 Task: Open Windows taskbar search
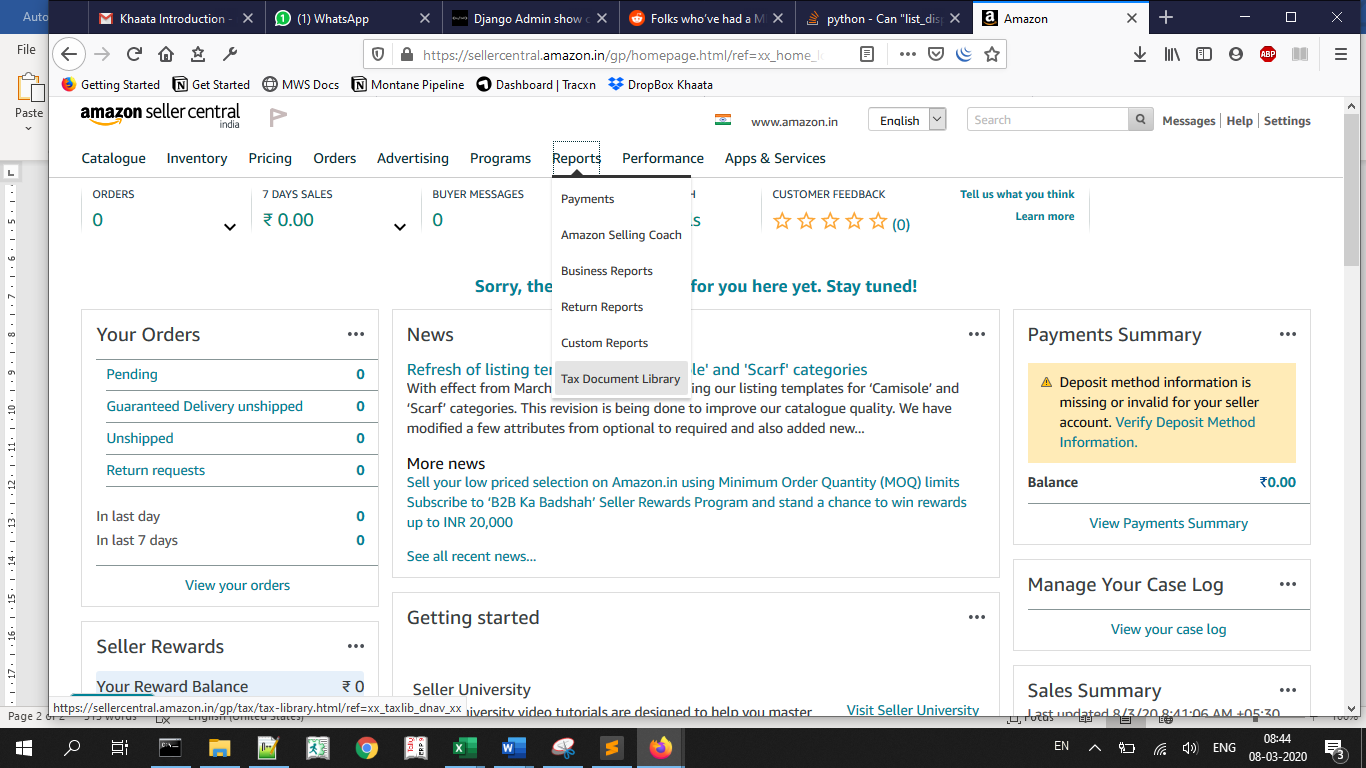(72, 747)
